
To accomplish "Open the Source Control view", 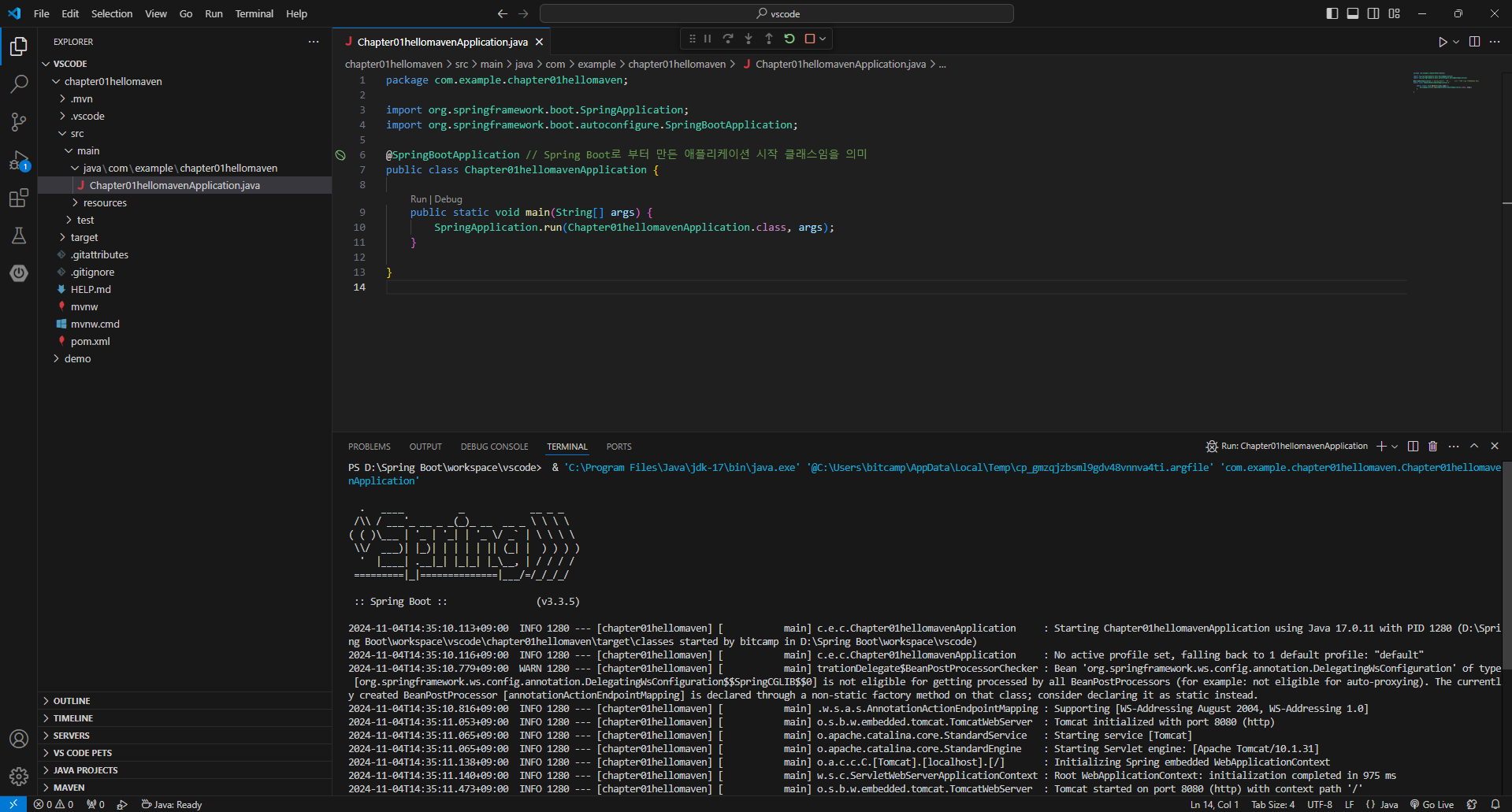I will (19, 122).
